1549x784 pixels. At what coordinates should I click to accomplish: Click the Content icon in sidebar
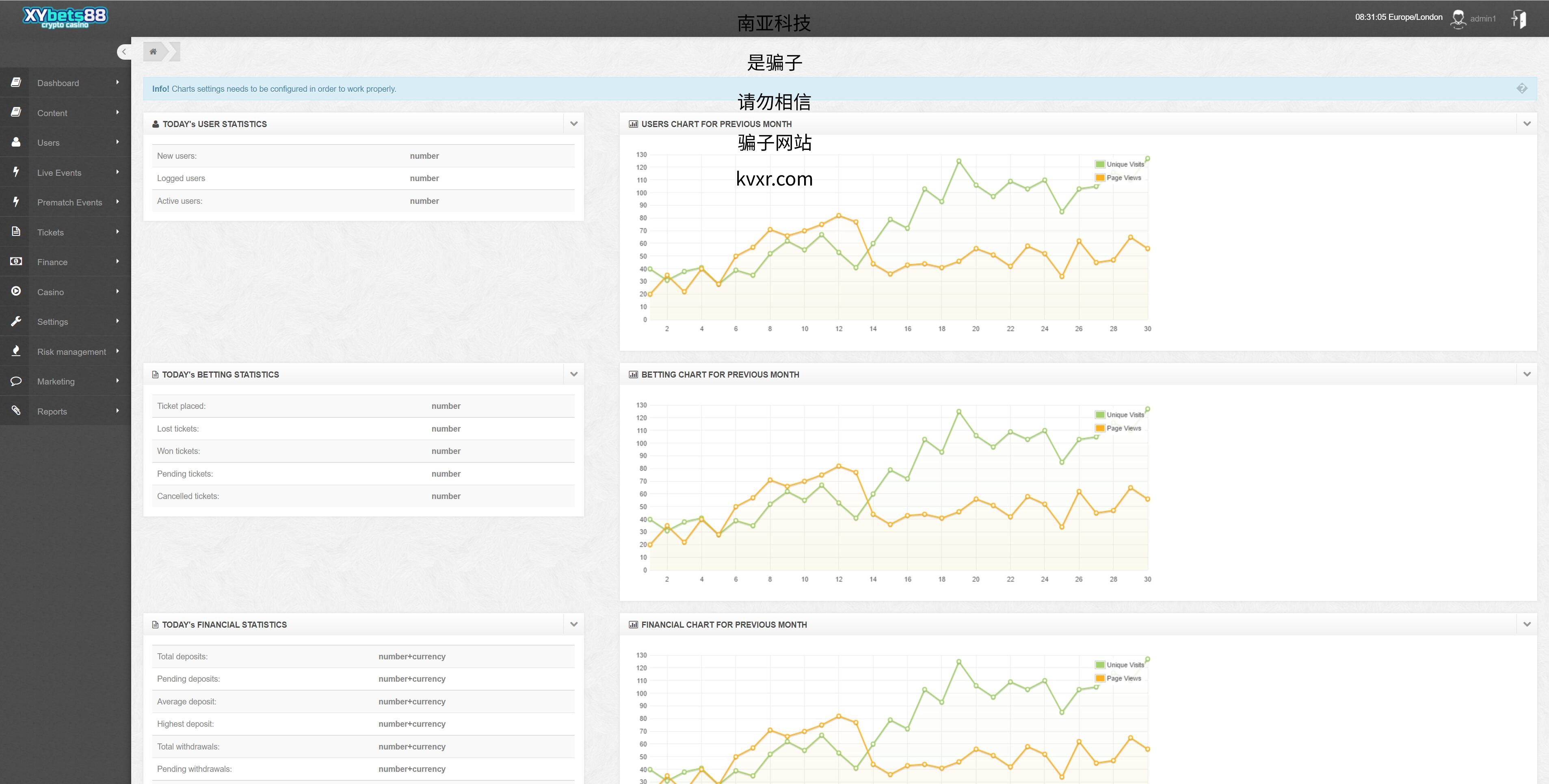click(16, 112)
